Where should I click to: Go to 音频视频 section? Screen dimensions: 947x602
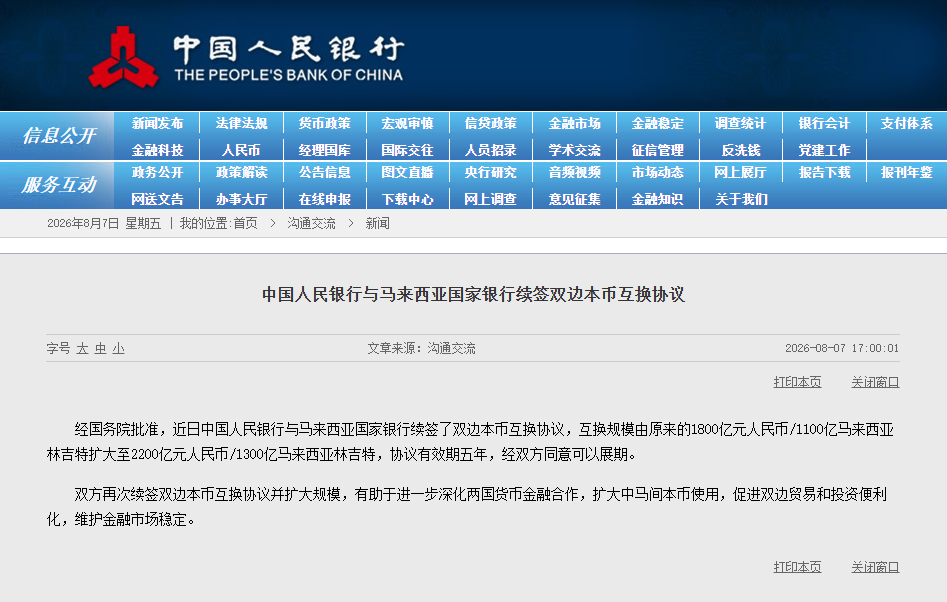[x=574, y=173]
